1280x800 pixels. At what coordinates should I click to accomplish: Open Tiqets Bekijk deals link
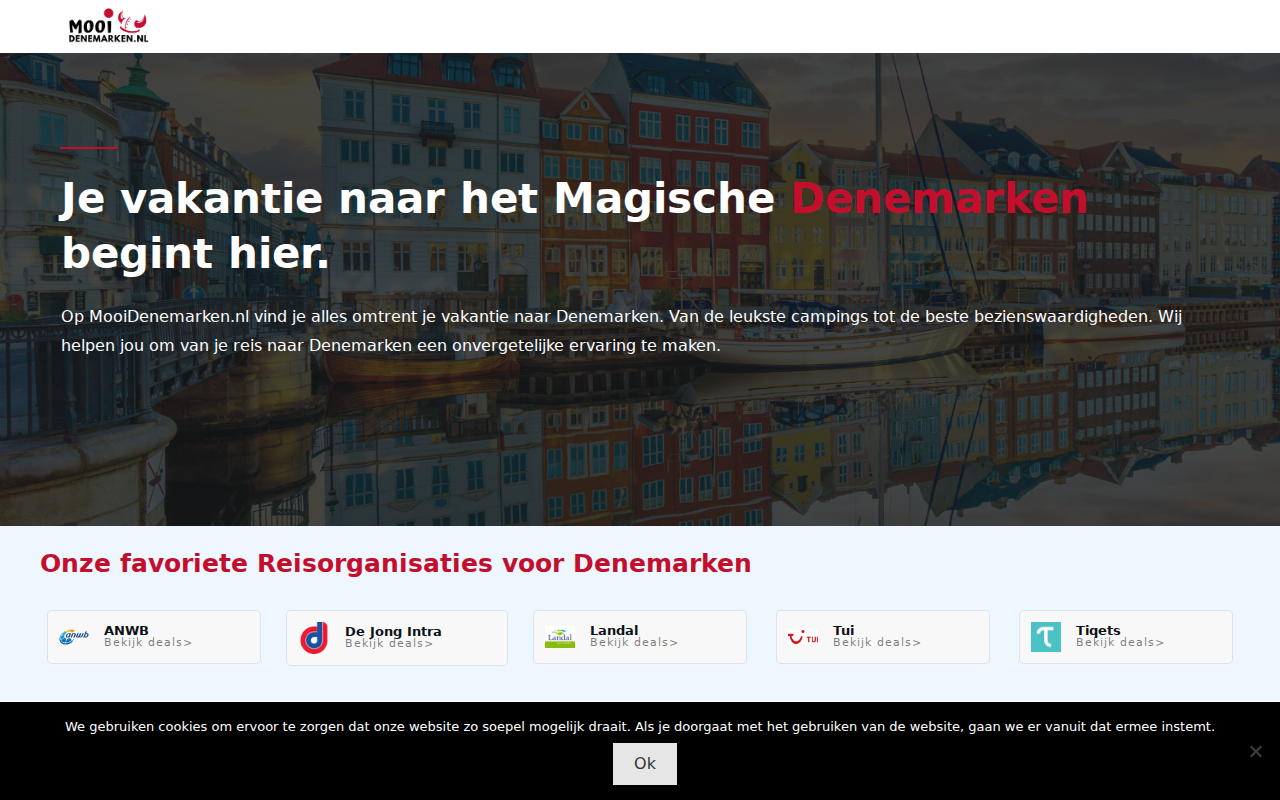(1120, 643)
